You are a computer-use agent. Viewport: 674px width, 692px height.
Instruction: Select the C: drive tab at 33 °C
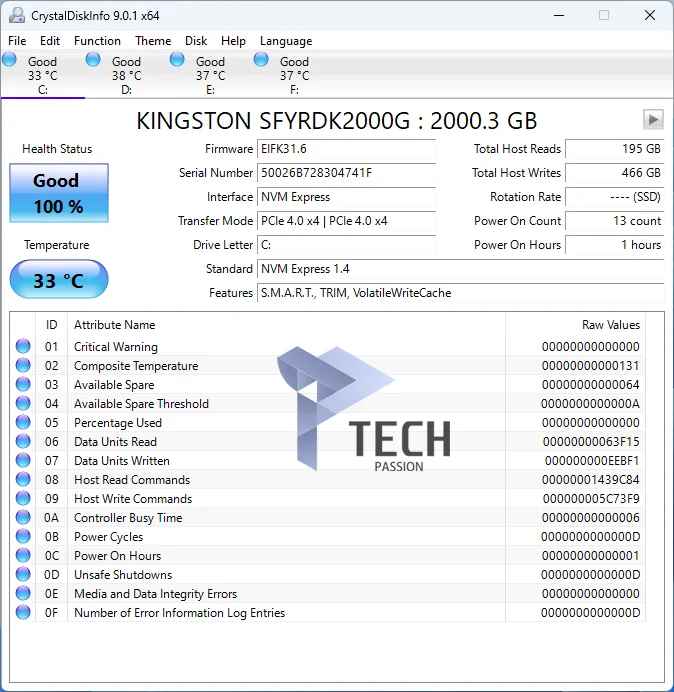(x=43, y=74)
